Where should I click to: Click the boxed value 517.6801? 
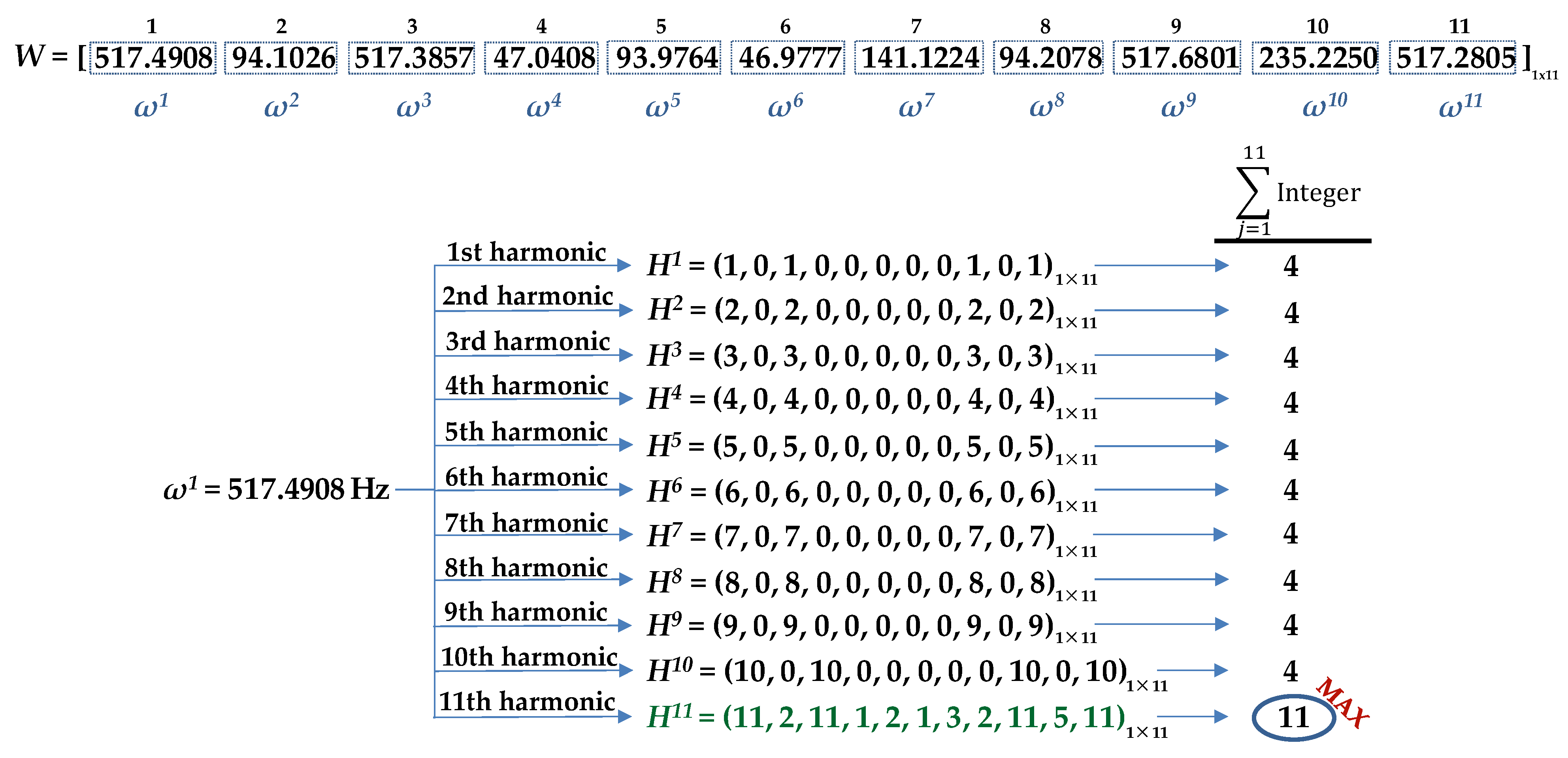click(x=1177, y=58)
